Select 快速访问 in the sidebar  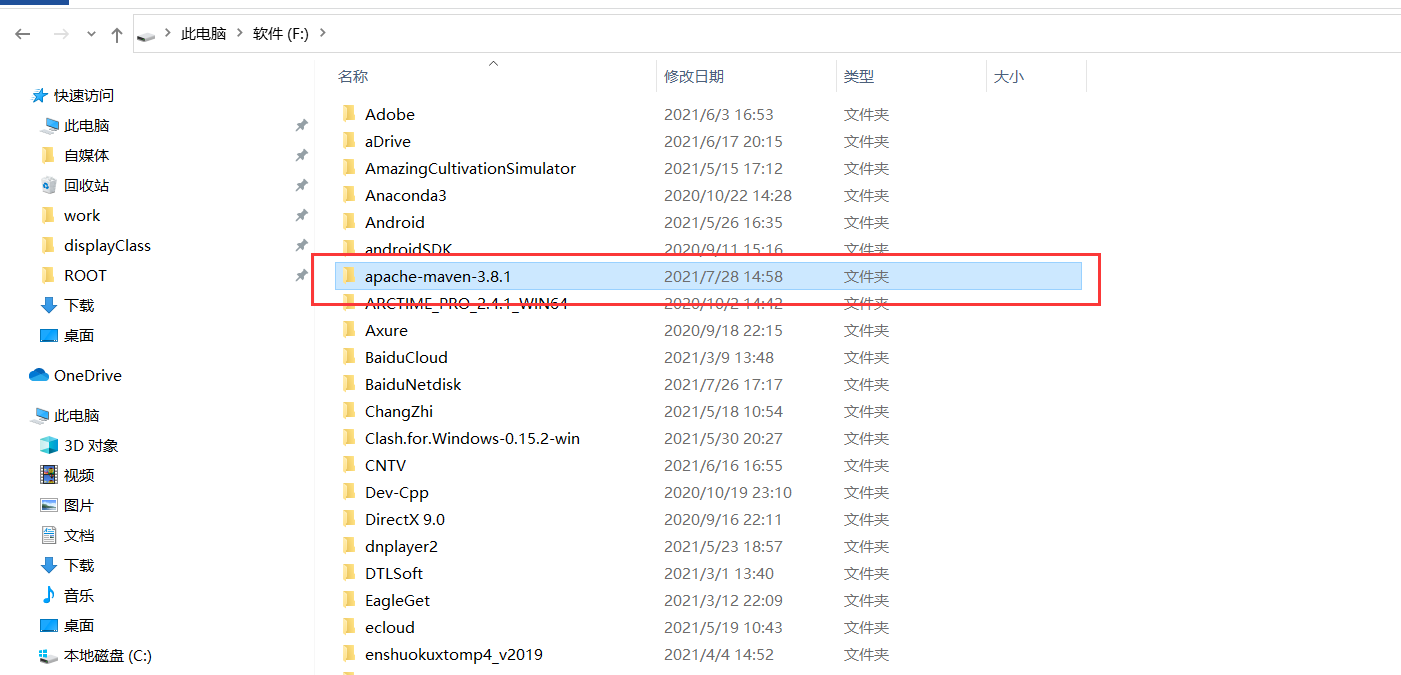point(84,95)
